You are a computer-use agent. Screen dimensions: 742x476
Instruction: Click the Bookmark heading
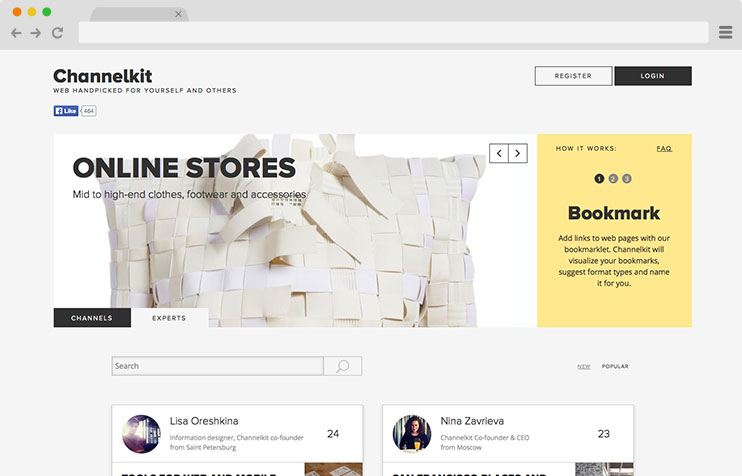tap(614, 213)
